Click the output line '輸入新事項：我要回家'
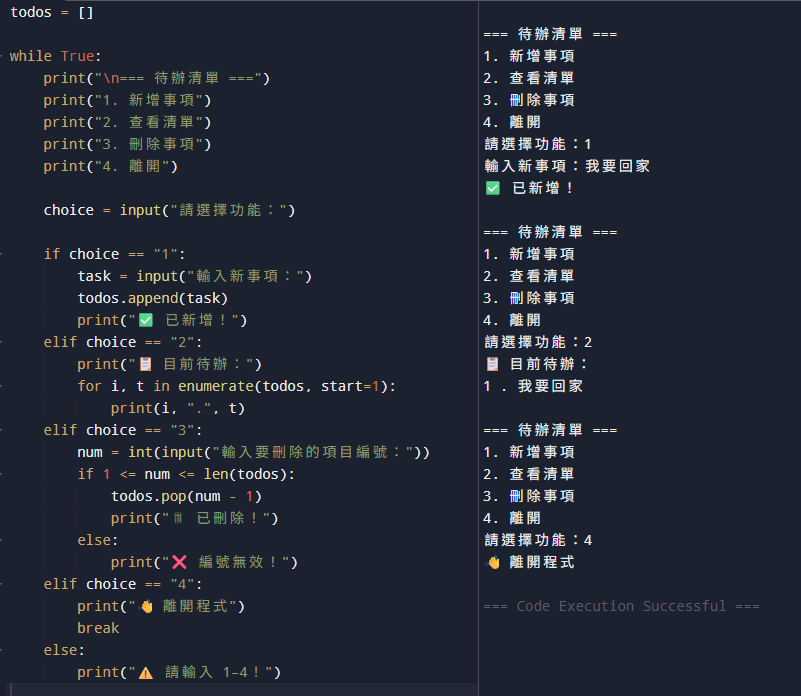This screenshot has height=696, width=801. click(x=567, y=166)
